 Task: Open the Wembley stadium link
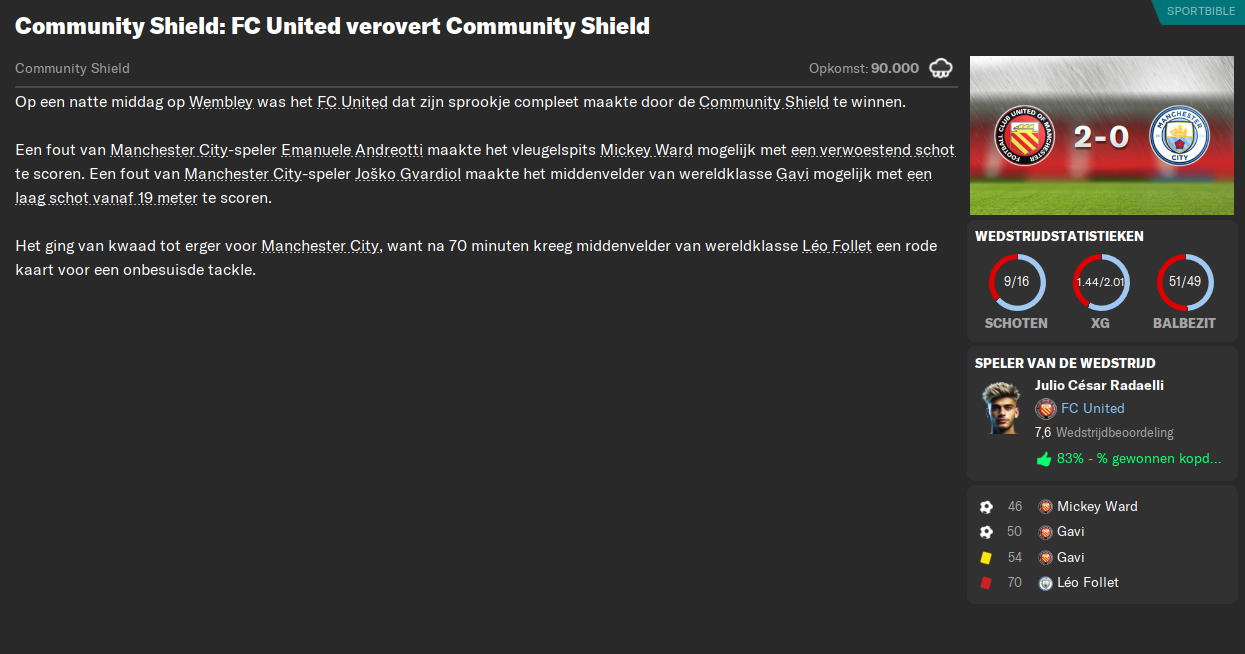pyautogui.click(x=222, y=102)
